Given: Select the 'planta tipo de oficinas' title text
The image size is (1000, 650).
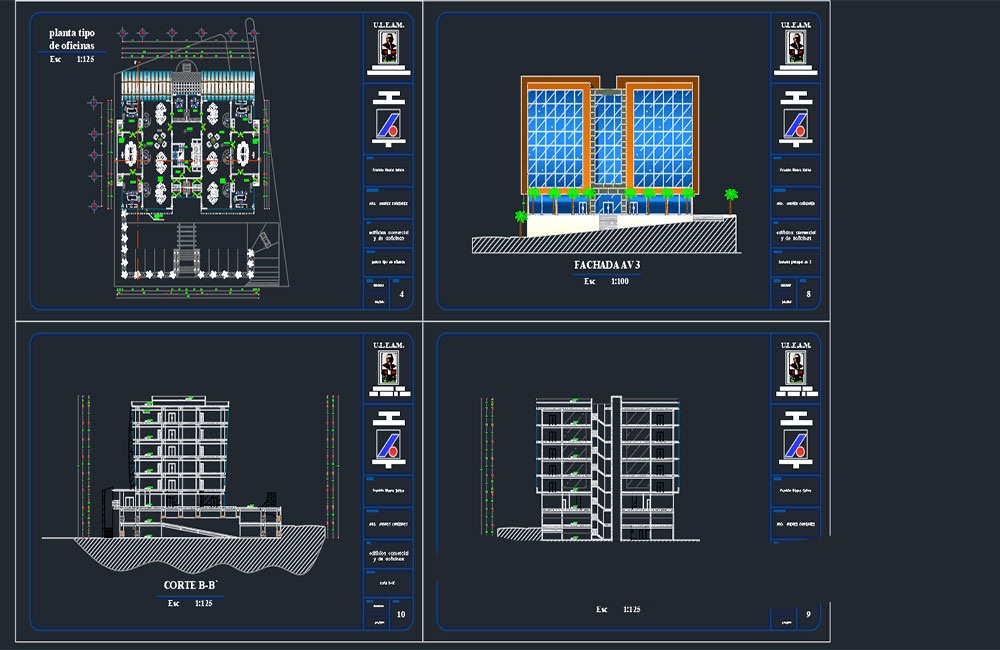Looking at the screenshot, I should pyautogui.click(x=72, y=39).
